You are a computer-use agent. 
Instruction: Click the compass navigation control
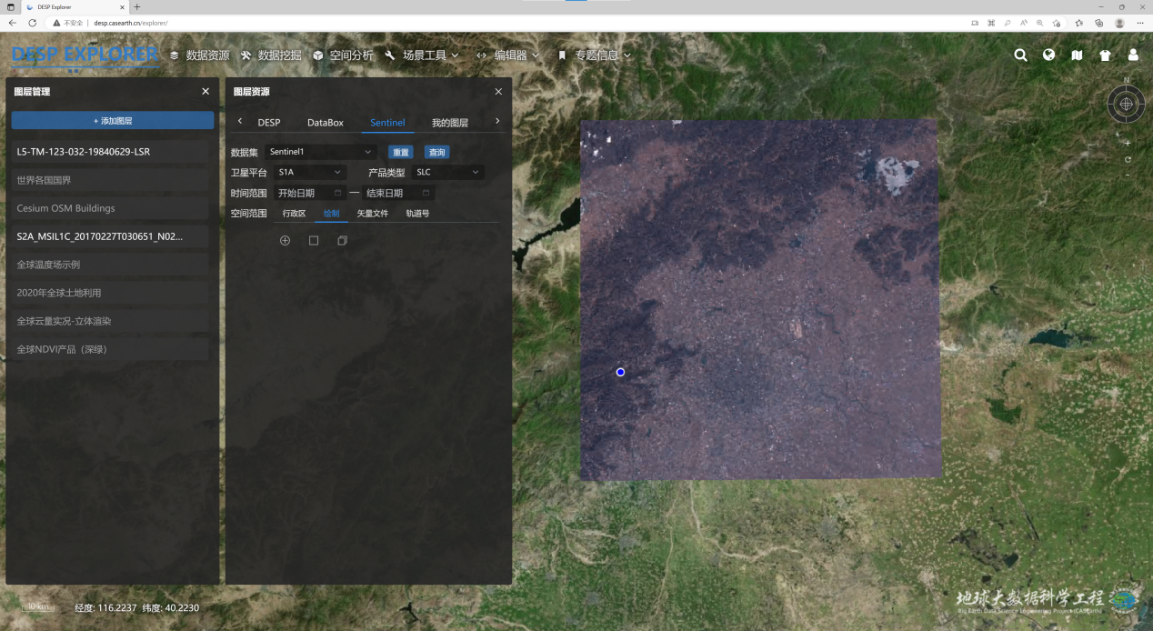[1126, 103]
